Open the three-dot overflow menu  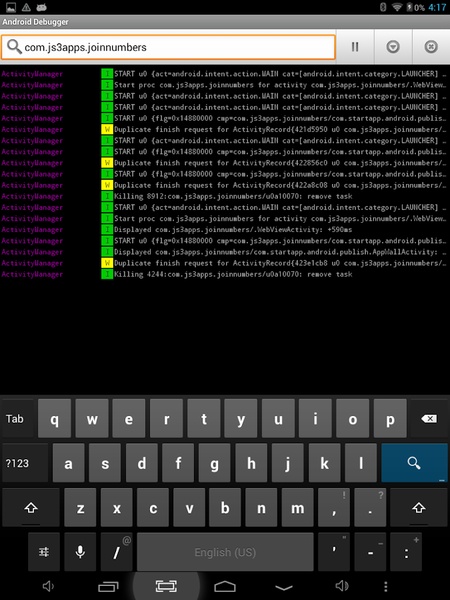pyautogui.click(x=386, y=586)
